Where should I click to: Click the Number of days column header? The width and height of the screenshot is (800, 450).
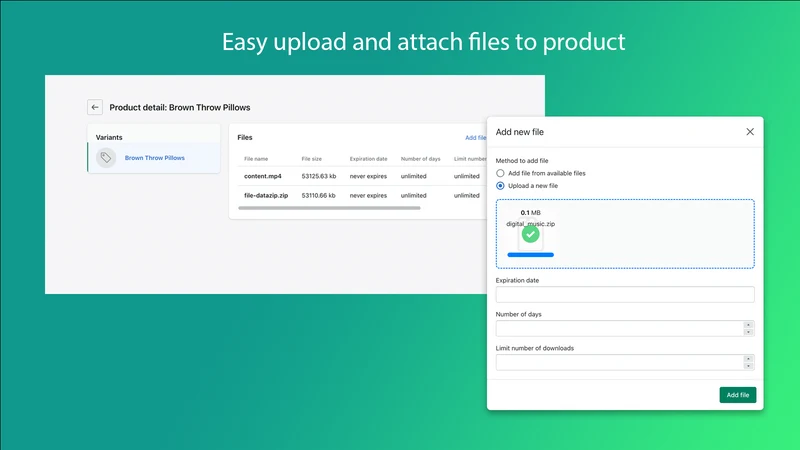coord(420,159)
